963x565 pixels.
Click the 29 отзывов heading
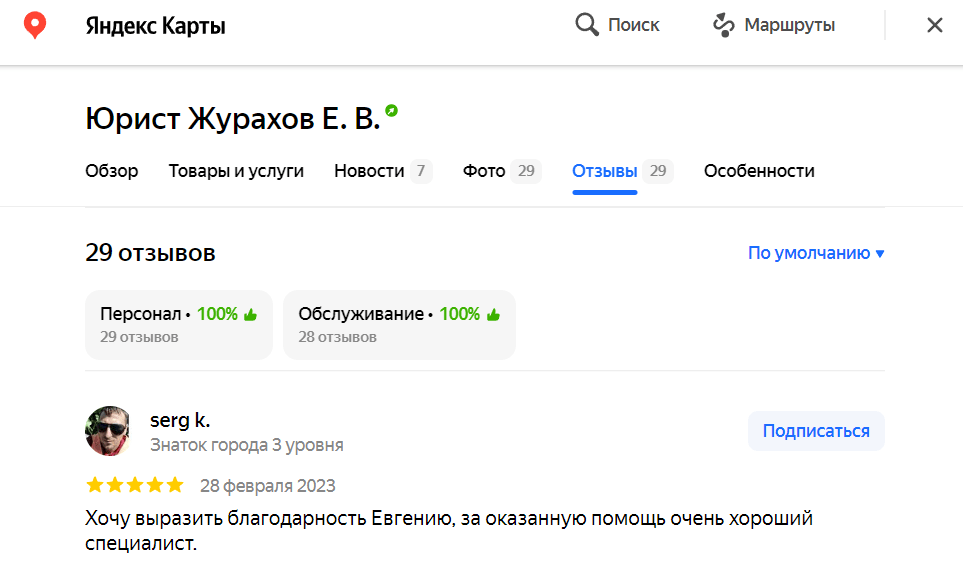point(150,252)
